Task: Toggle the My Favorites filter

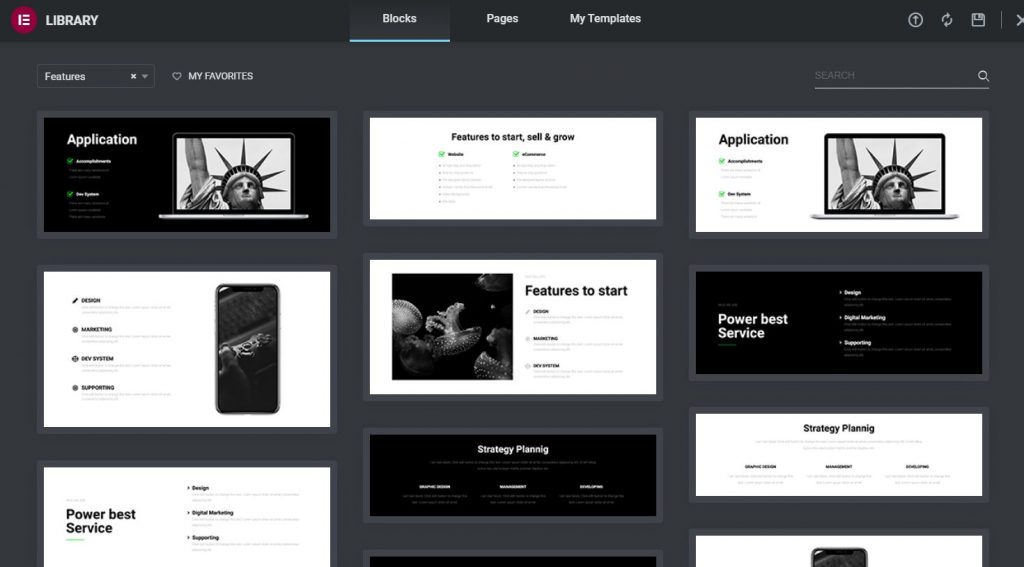Action: [x=220, y=76]
